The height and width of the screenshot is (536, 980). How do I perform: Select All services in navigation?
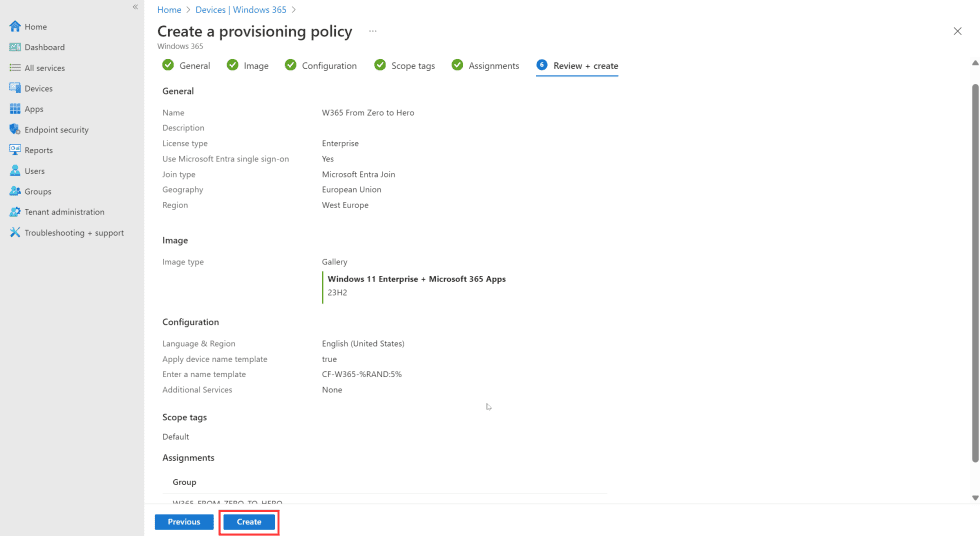pyautogui.click(x=44, y=68)
